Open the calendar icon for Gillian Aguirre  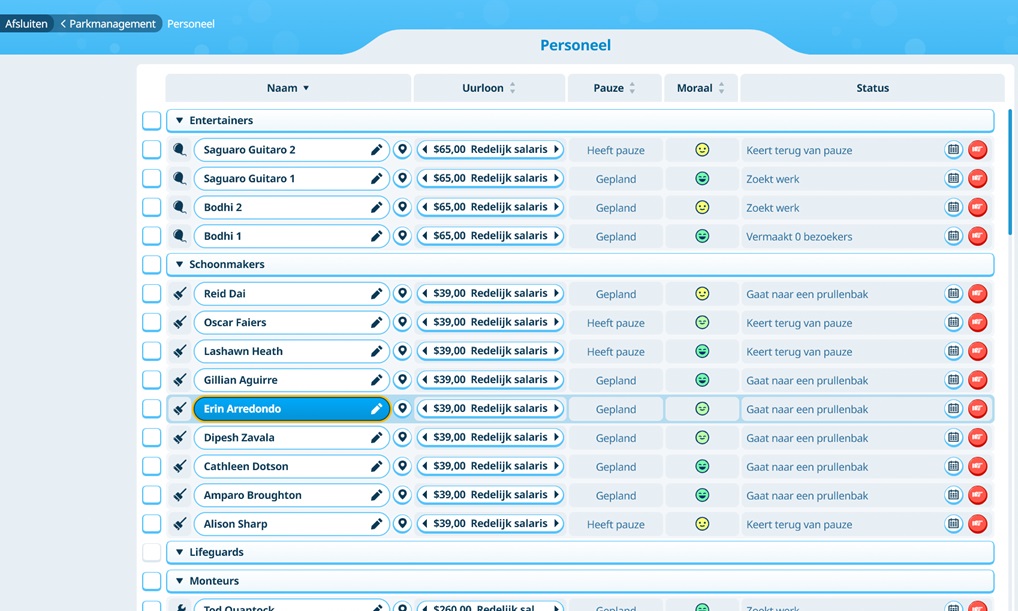coord(953,380)
